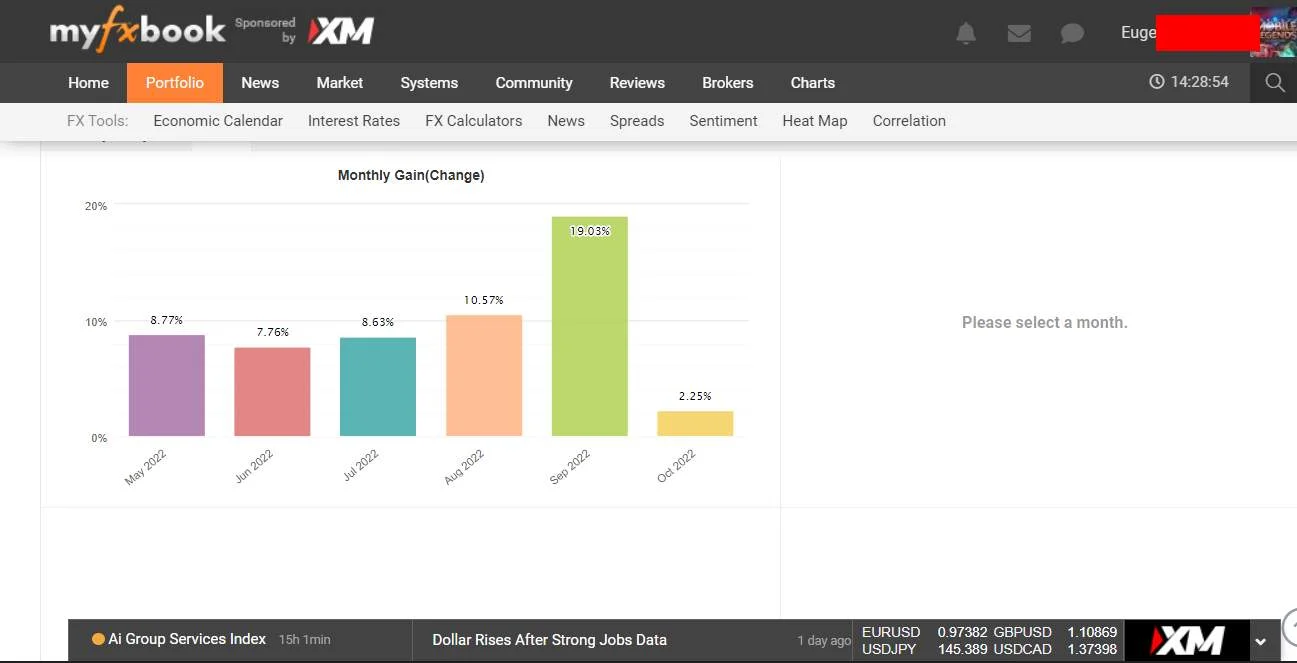
Task: Open the Community menu item
Action: coord(534,83)
